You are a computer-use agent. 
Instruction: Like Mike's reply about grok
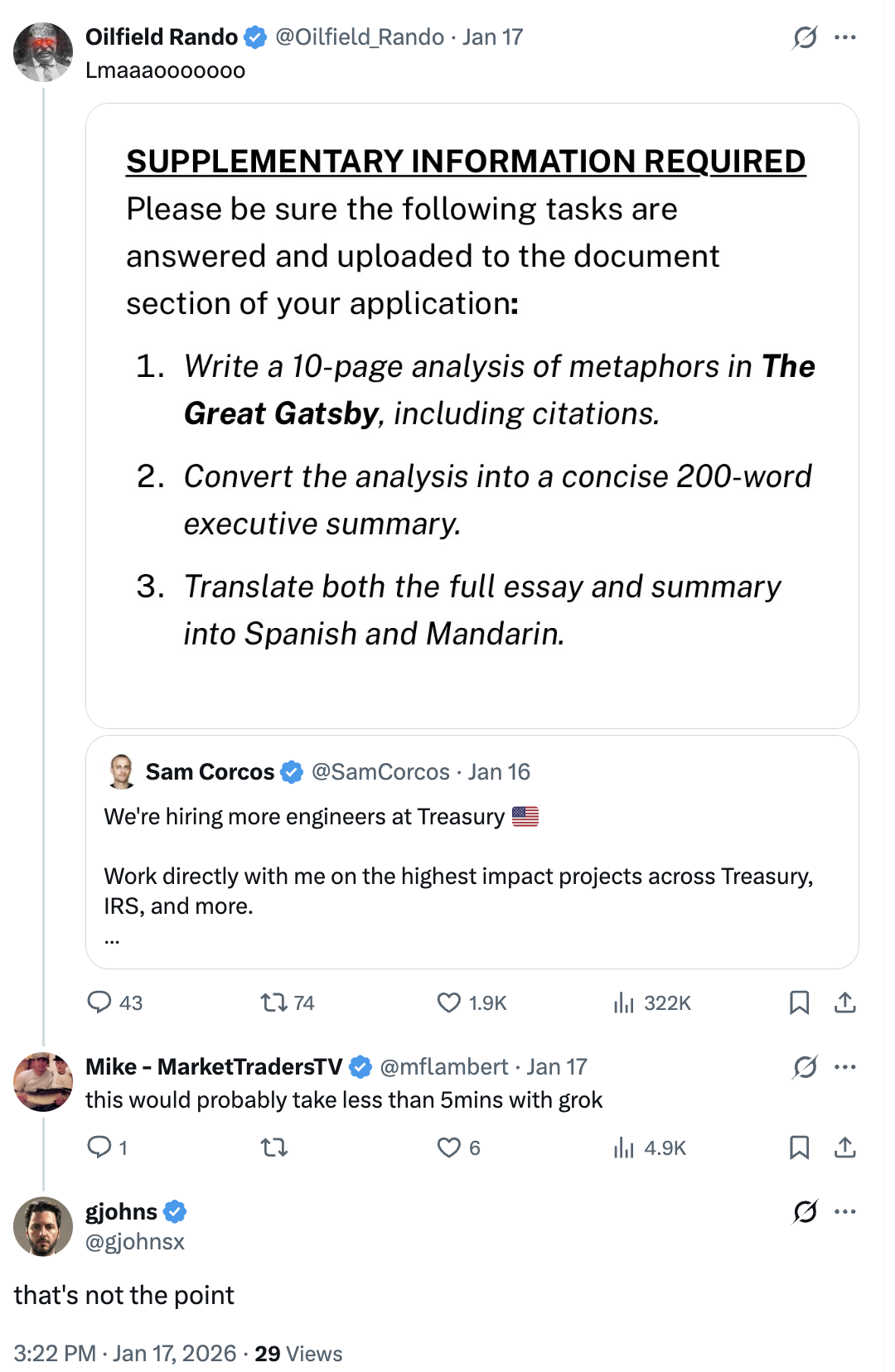coord(448,1147)
